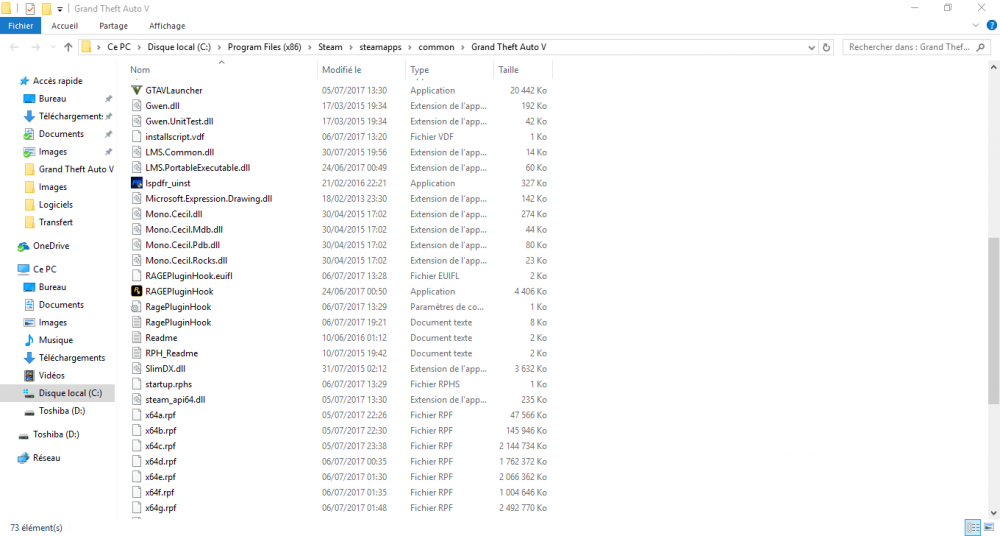Expand the ribbon with the chevron
This screenshot has width=1000, height=536.
[975, 26]
